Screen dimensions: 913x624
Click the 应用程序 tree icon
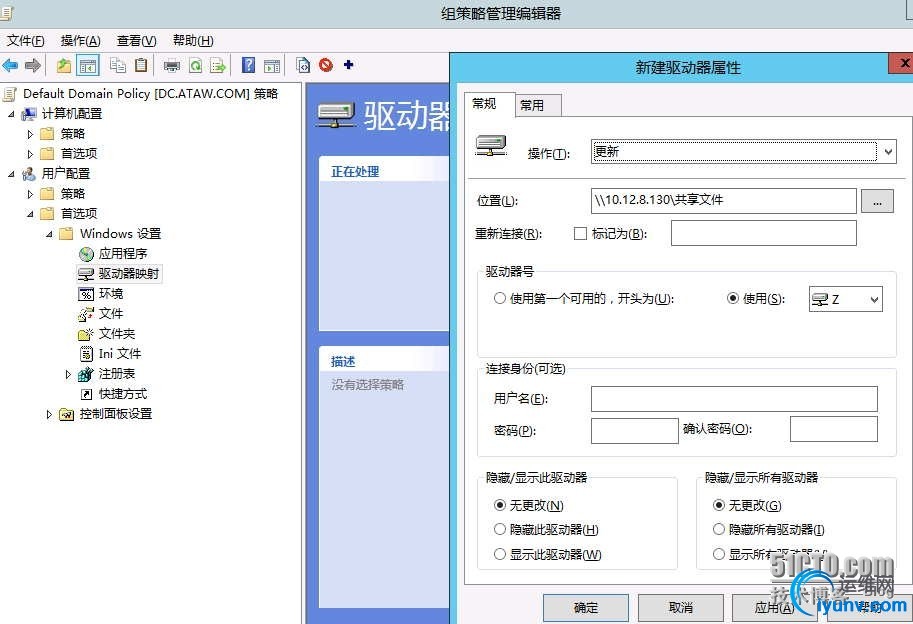tap(86, 254)
